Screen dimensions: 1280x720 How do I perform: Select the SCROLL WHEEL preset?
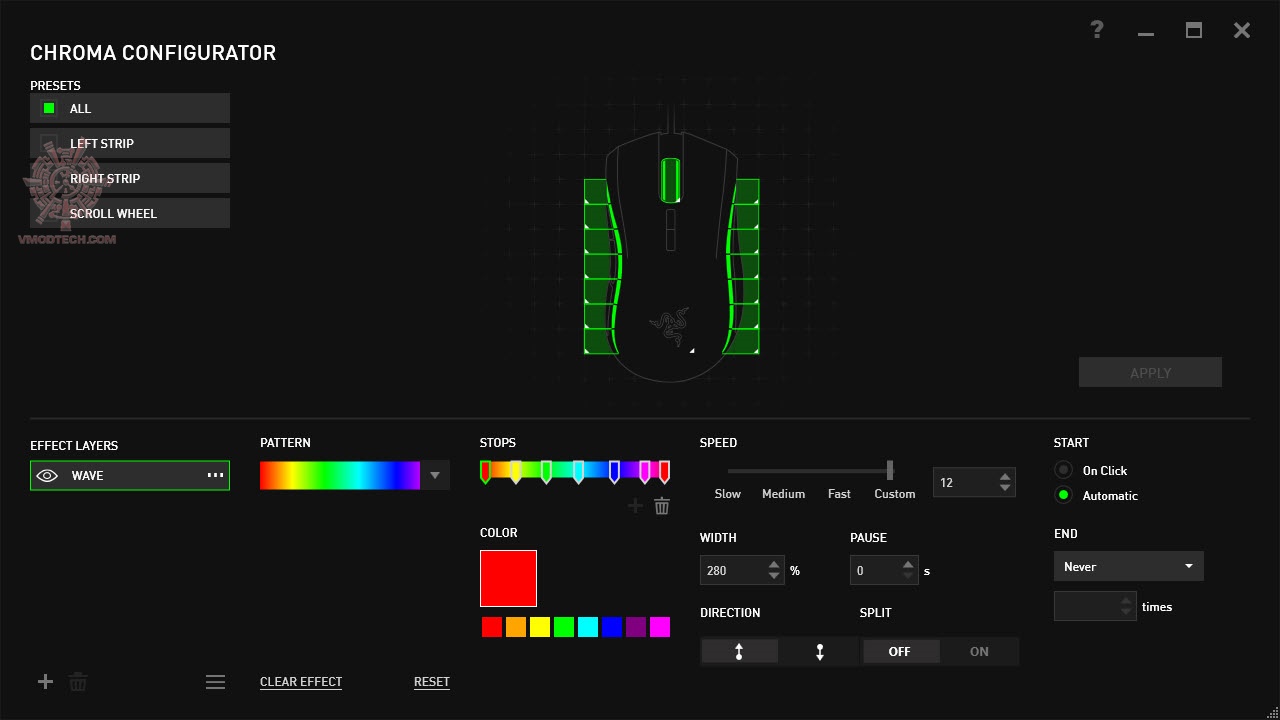(130, 213)
